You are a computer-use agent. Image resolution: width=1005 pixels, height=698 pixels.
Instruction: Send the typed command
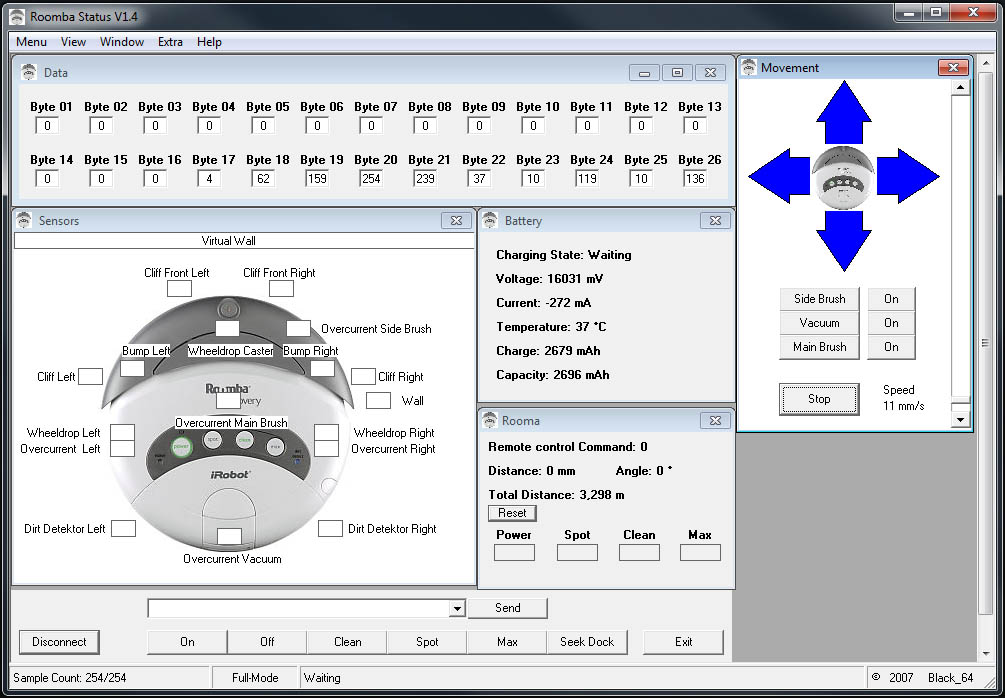508,608
